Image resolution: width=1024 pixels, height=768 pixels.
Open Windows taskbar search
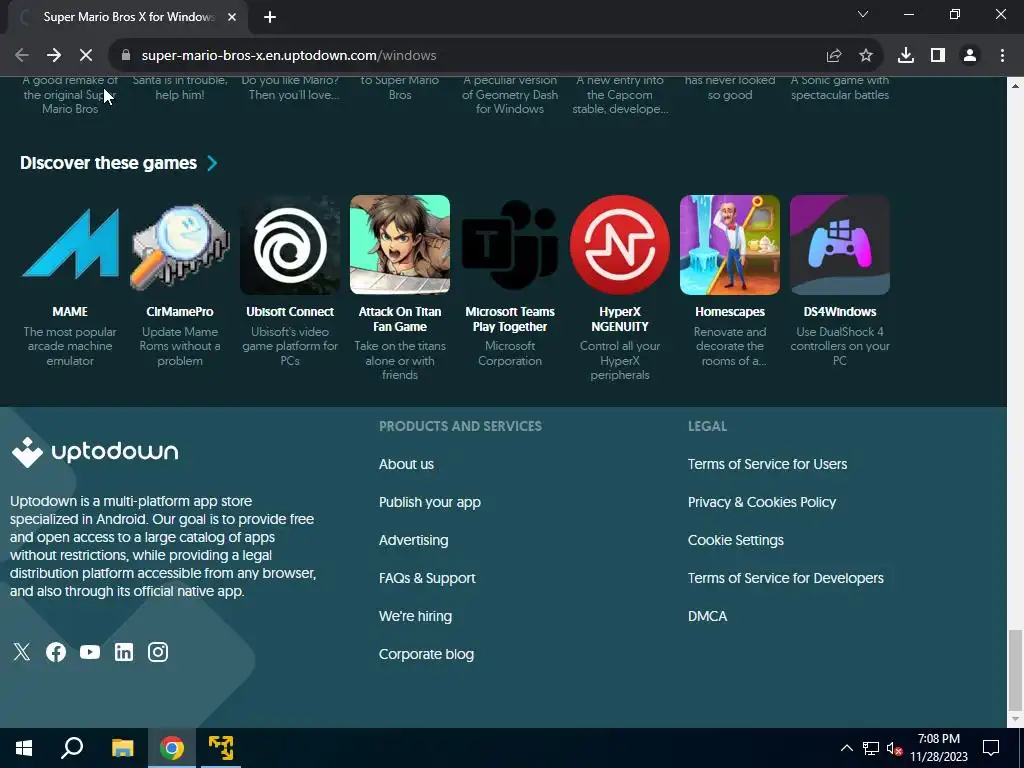72,748
